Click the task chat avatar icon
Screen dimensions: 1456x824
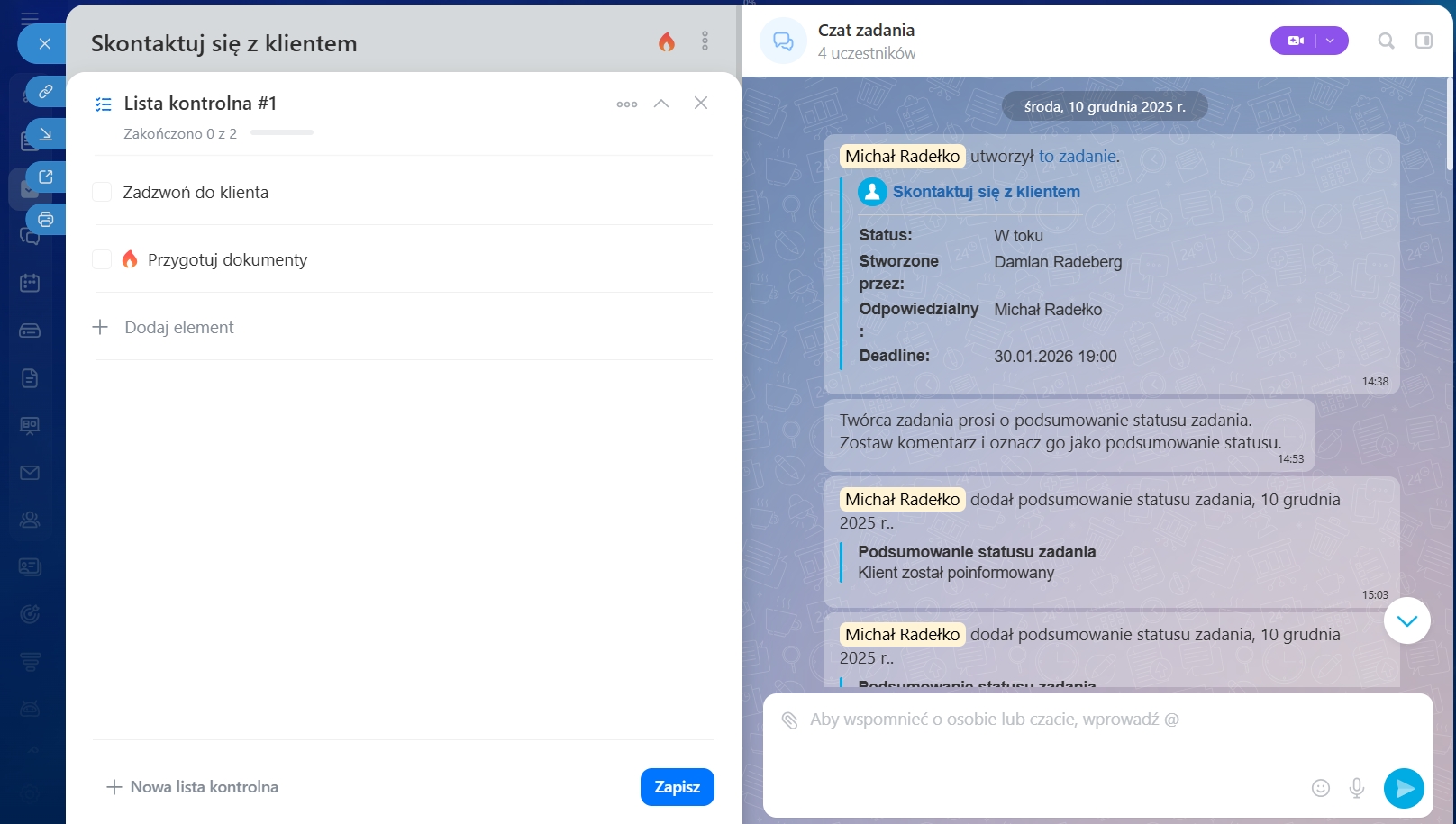[x=784, y=41]
